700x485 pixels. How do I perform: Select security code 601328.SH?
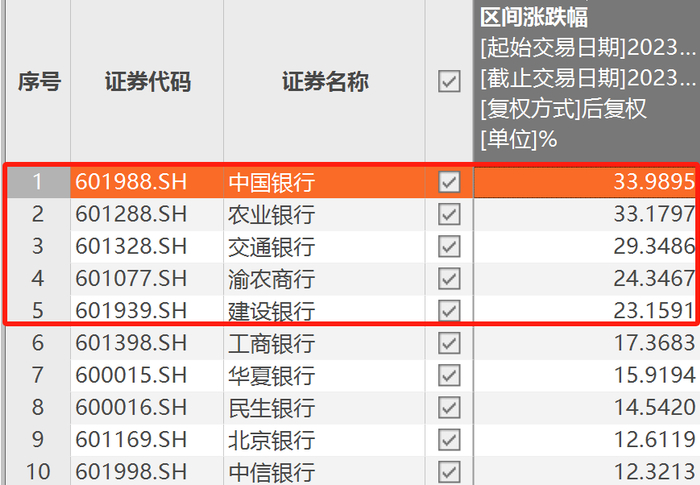point(131,246)
